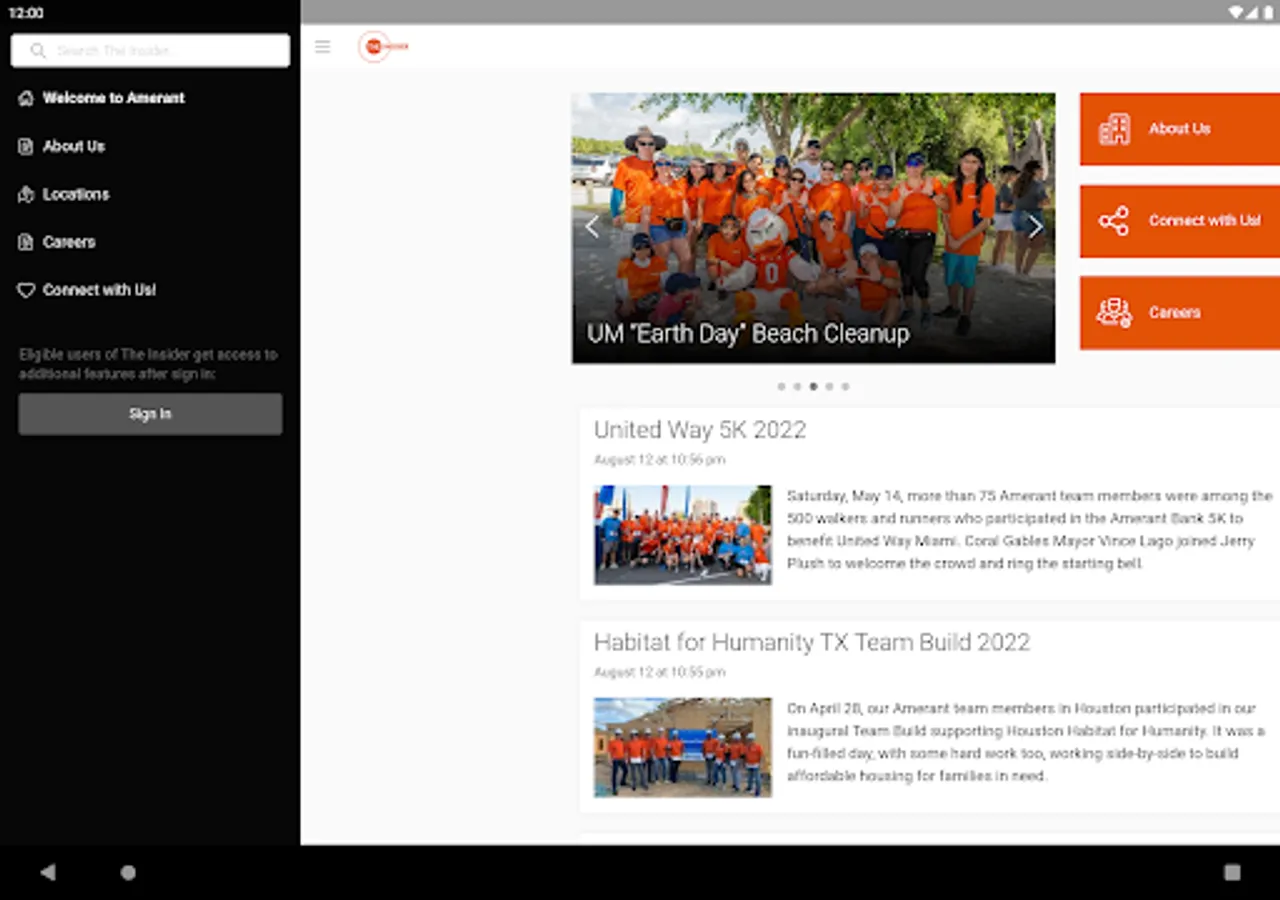Click the building icon on About Us tile
1280x900 pixels.
[x=1114, y=129]
